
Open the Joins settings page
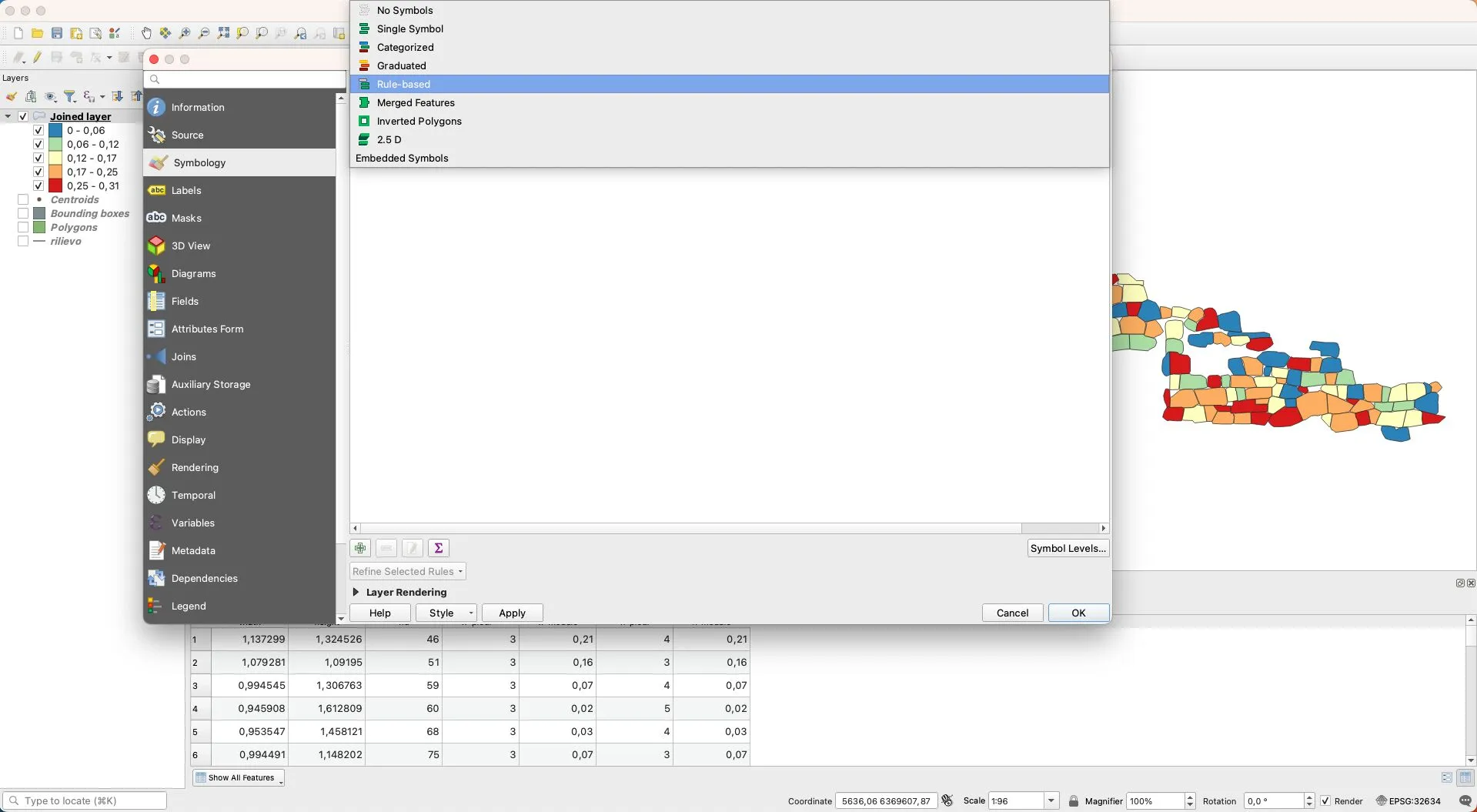tap(183, 356)
